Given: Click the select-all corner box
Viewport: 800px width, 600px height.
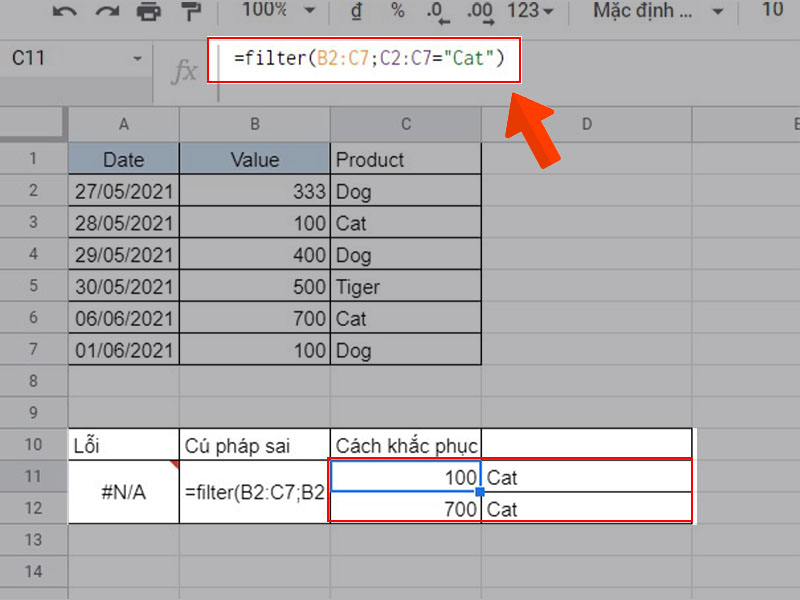Looking at the screenshot, I should [33, 123].
